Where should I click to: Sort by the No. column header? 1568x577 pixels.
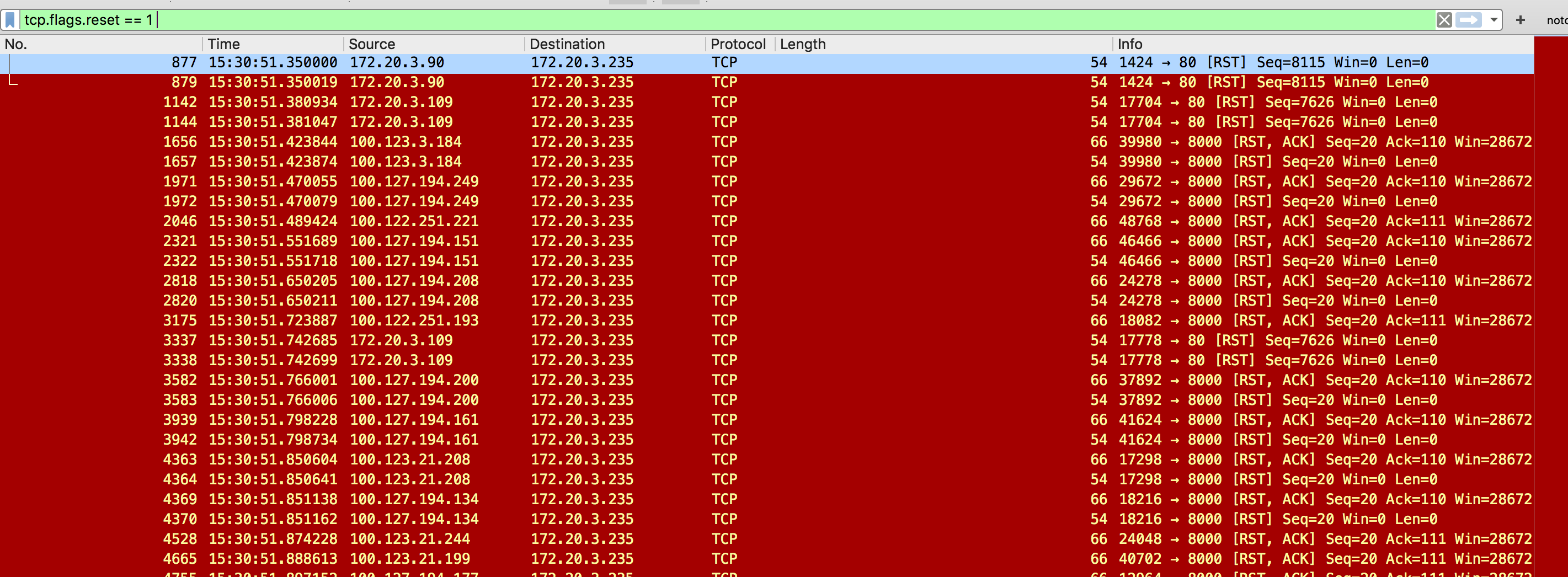coord(102,44)
